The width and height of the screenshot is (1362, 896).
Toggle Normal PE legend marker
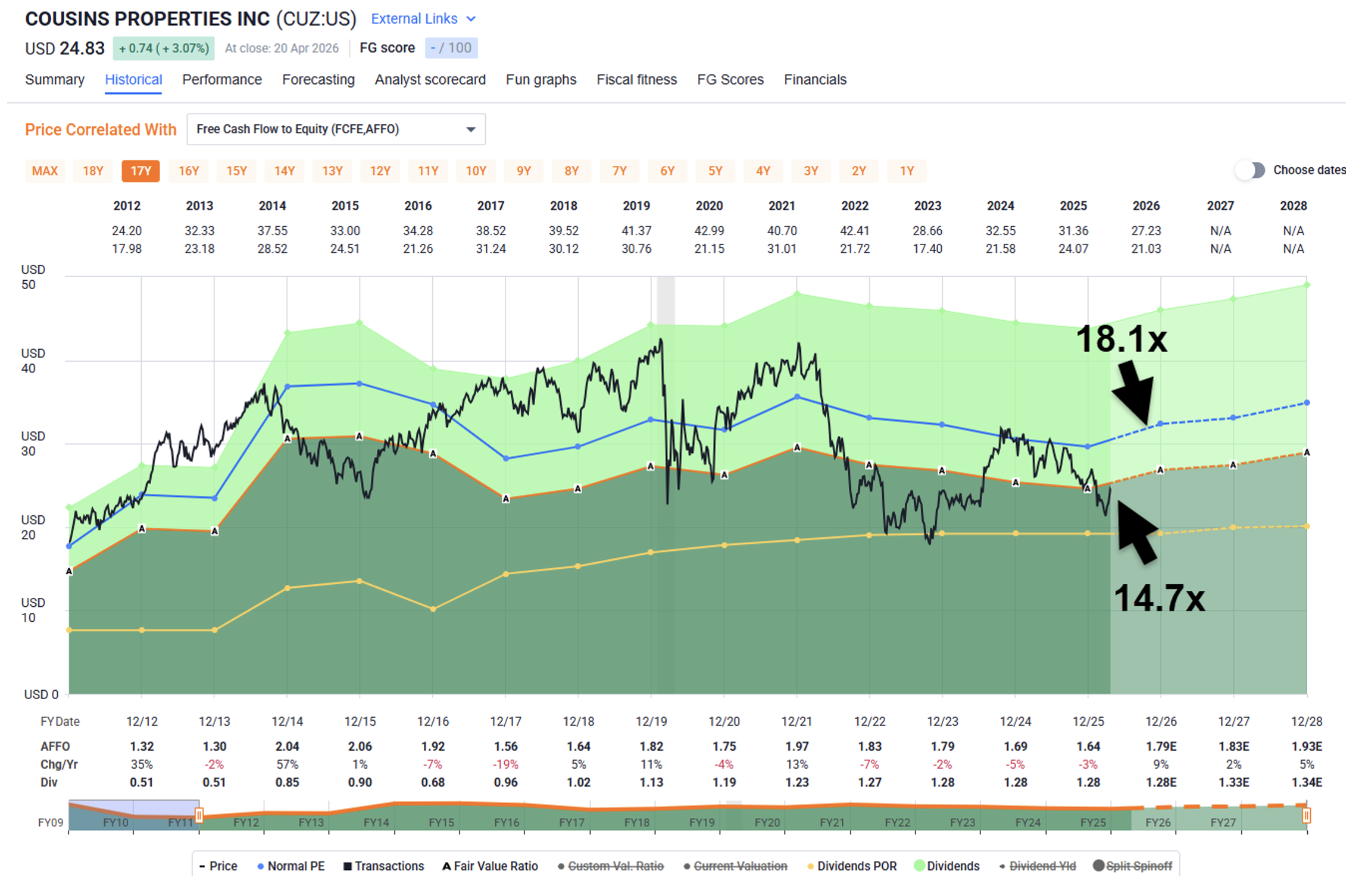260,867
